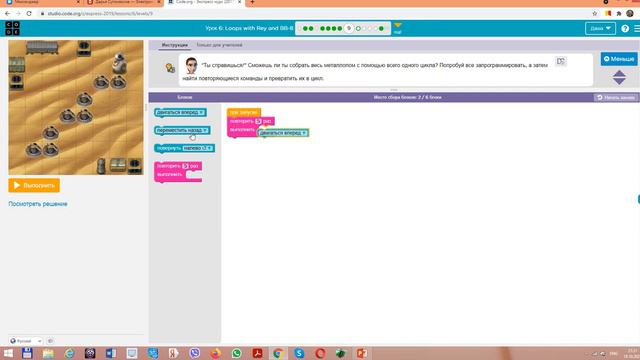640x360 pixels.
Task: Click the instructions resize handle
Action: pos(394,90)
